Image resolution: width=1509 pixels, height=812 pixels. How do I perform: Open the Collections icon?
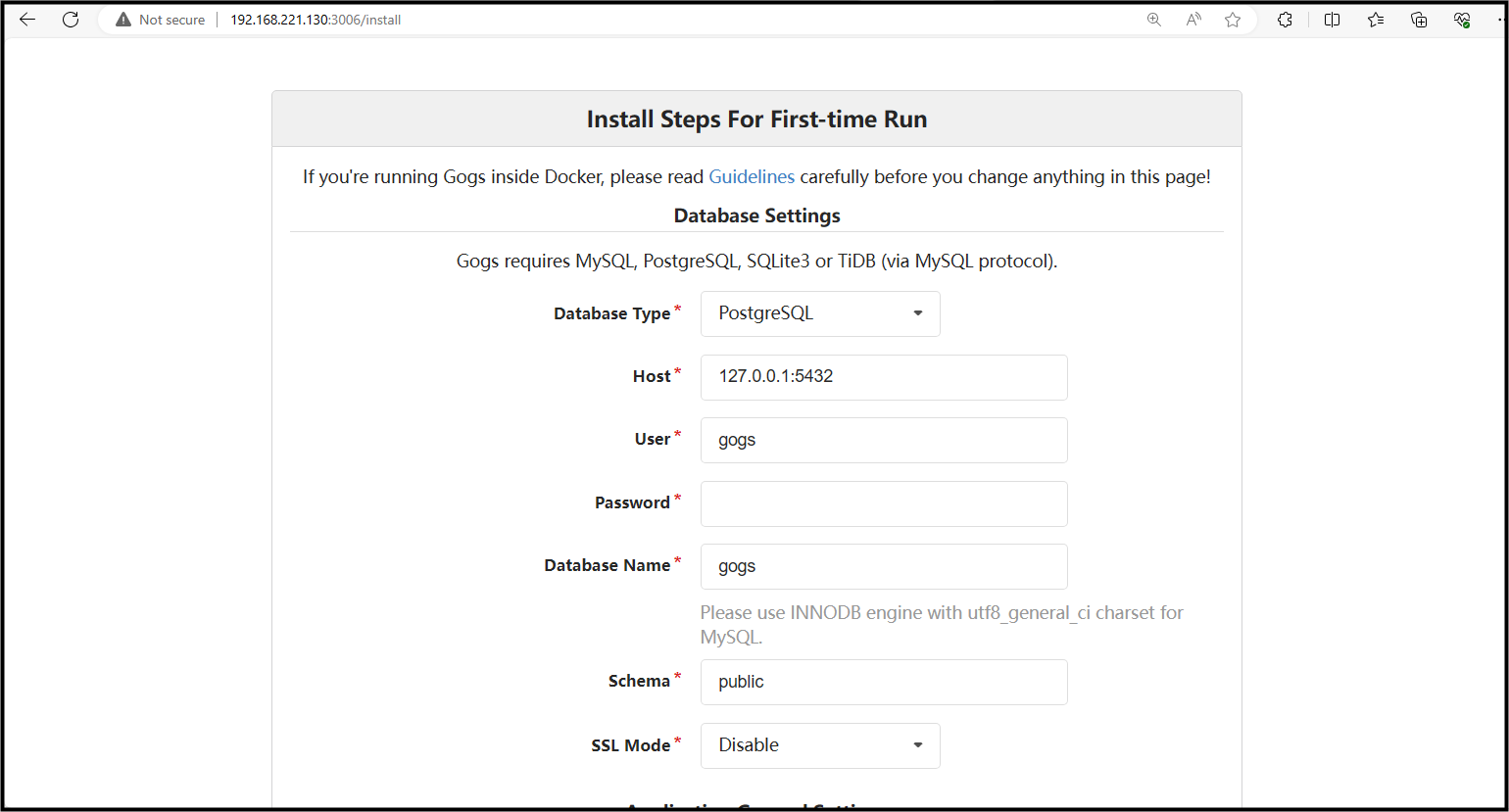pos(1419,20)
